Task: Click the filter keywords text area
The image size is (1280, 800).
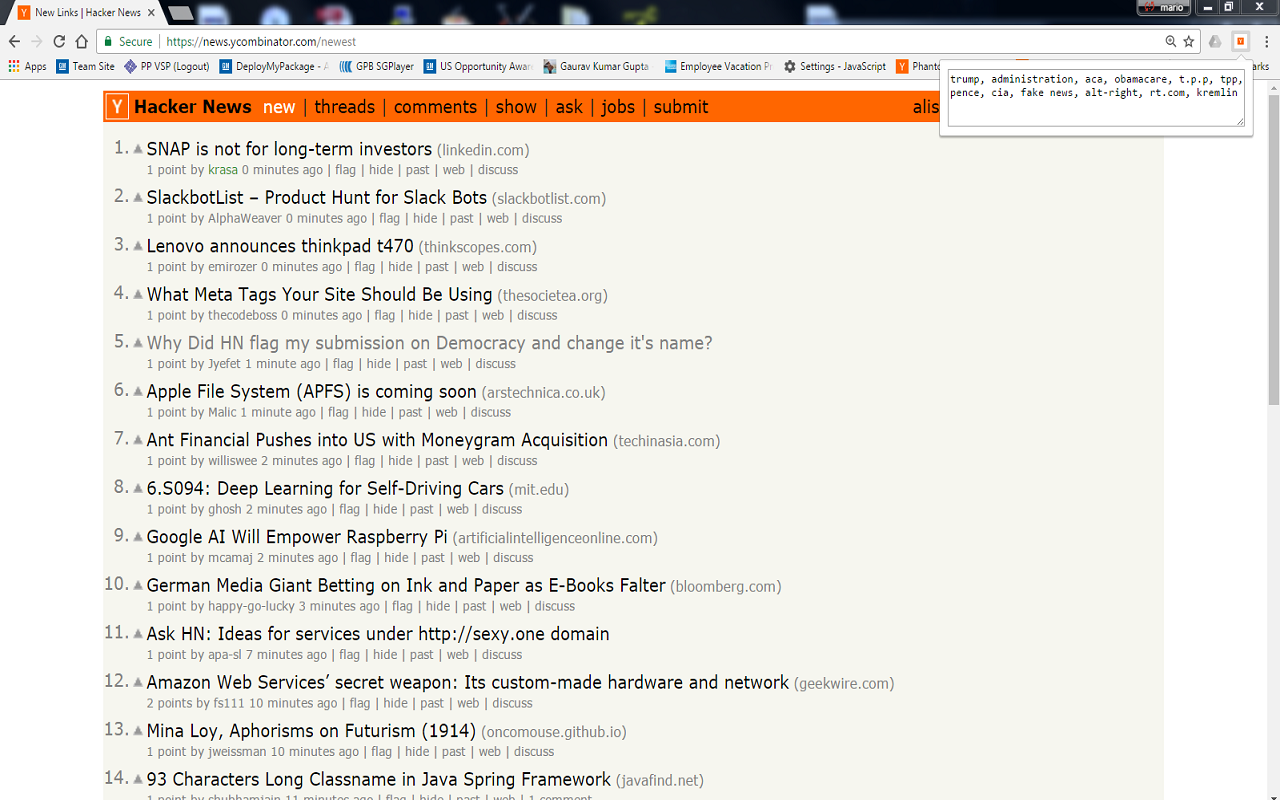Action: pyautogui.click(x=1097, y=98)
